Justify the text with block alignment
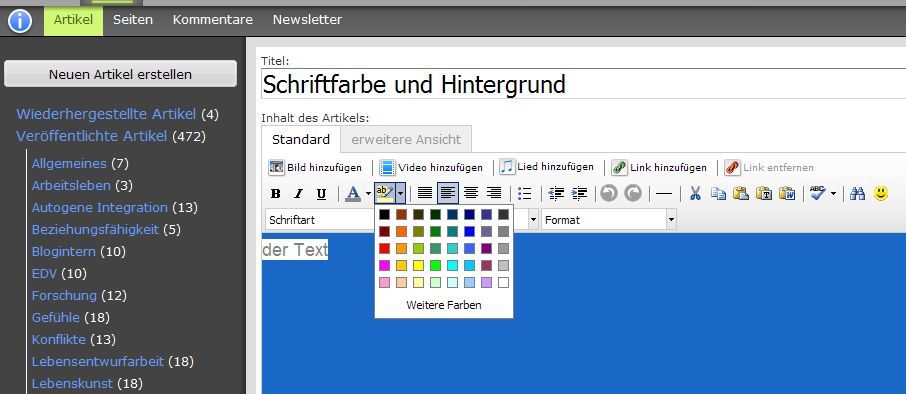This screenshot has width=906, height=394. click(x=425, y=193)
